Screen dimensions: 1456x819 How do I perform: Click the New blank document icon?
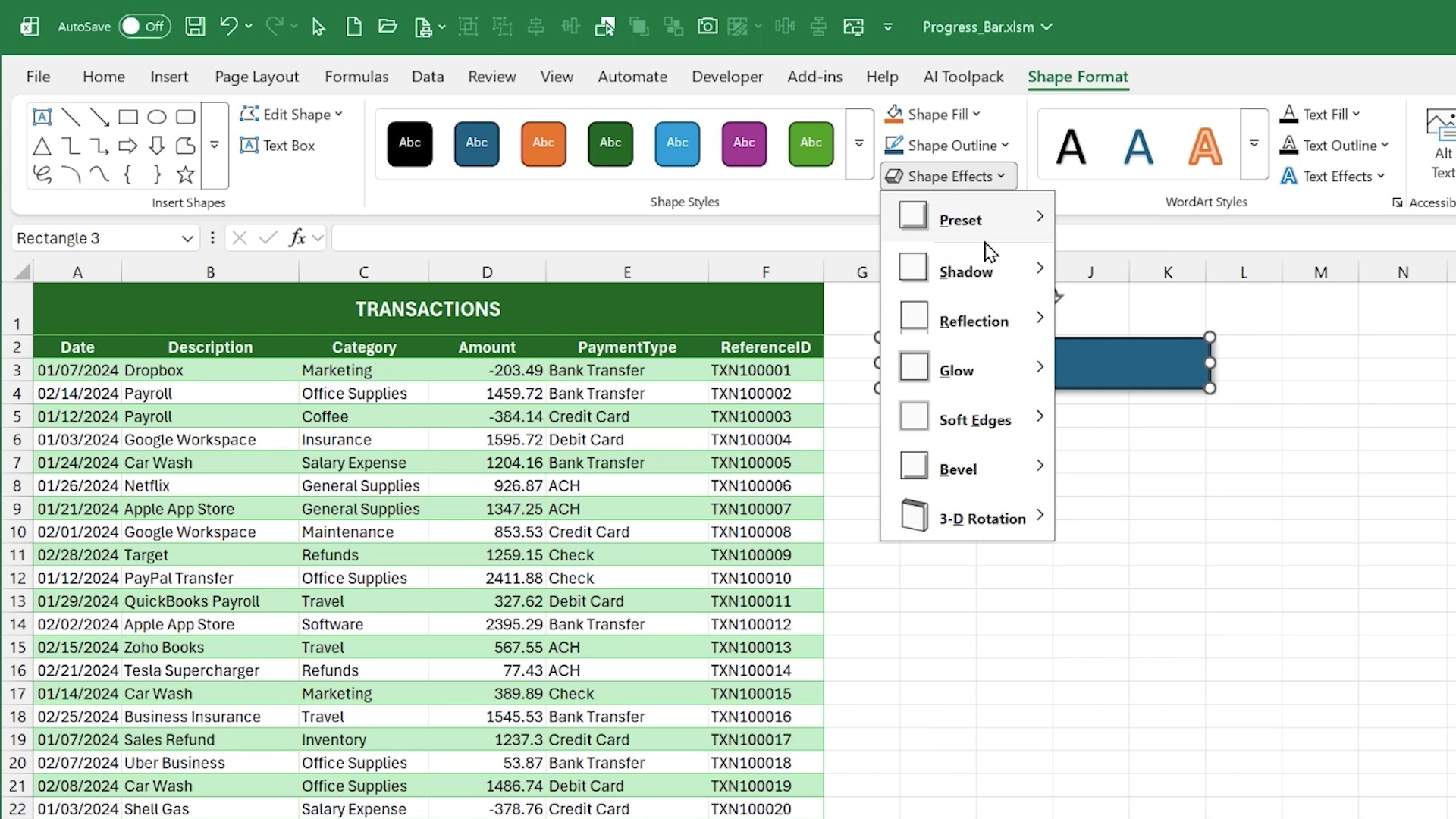click(353, 27)
